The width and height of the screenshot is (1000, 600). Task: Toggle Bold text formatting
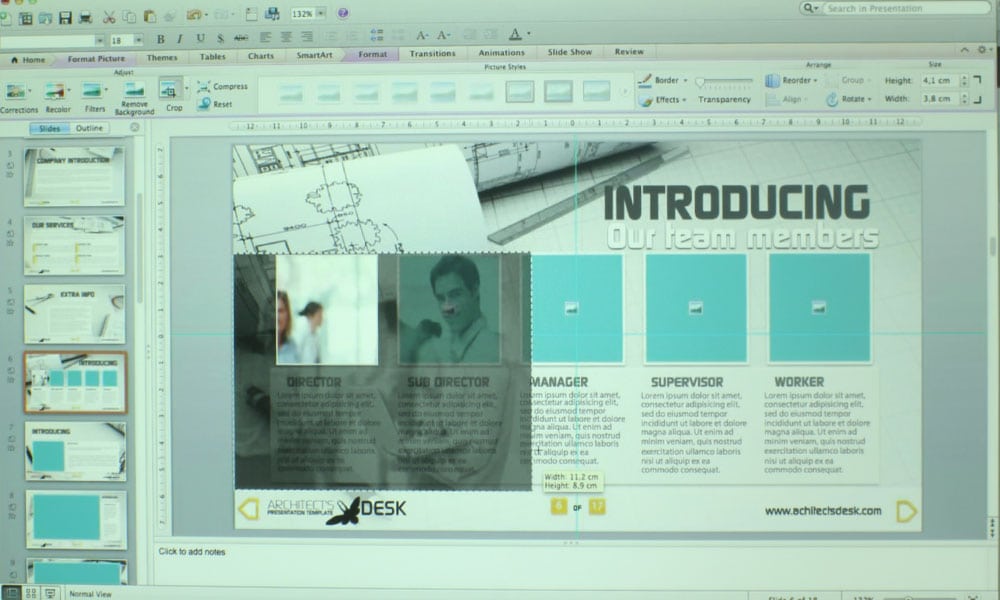(160, 39)
